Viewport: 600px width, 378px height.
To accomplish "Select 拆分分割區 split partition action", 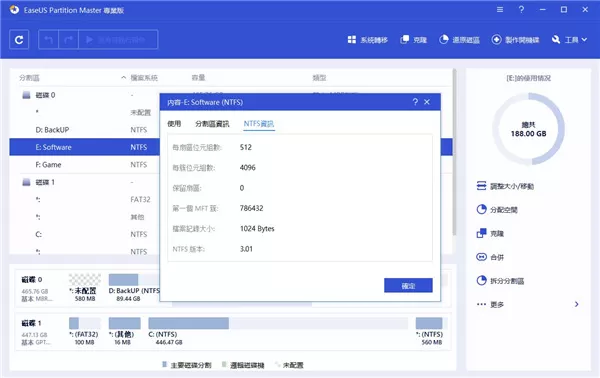I will 500,281.
